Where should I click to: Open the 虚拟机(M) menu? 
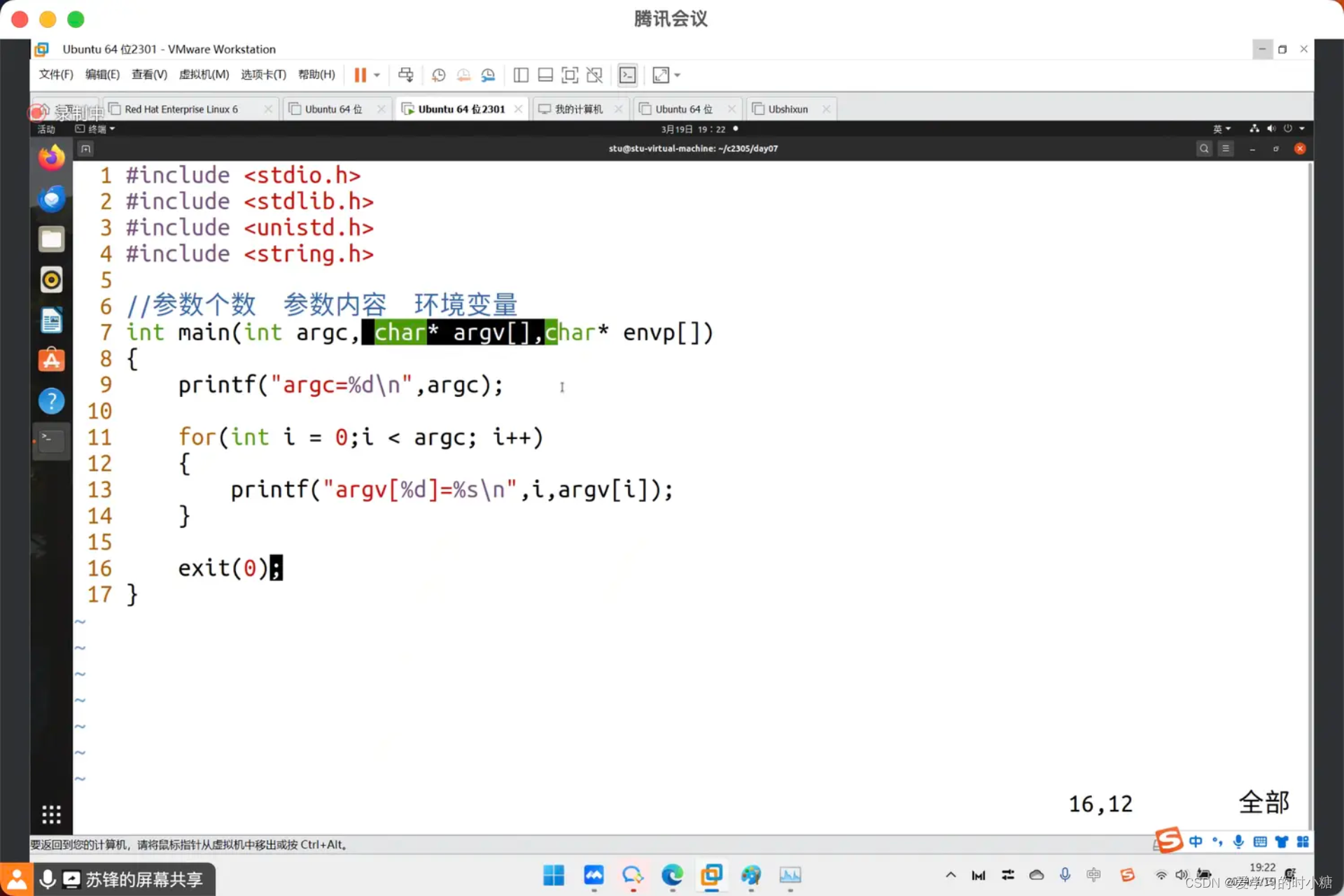click(x=204, y=74)
